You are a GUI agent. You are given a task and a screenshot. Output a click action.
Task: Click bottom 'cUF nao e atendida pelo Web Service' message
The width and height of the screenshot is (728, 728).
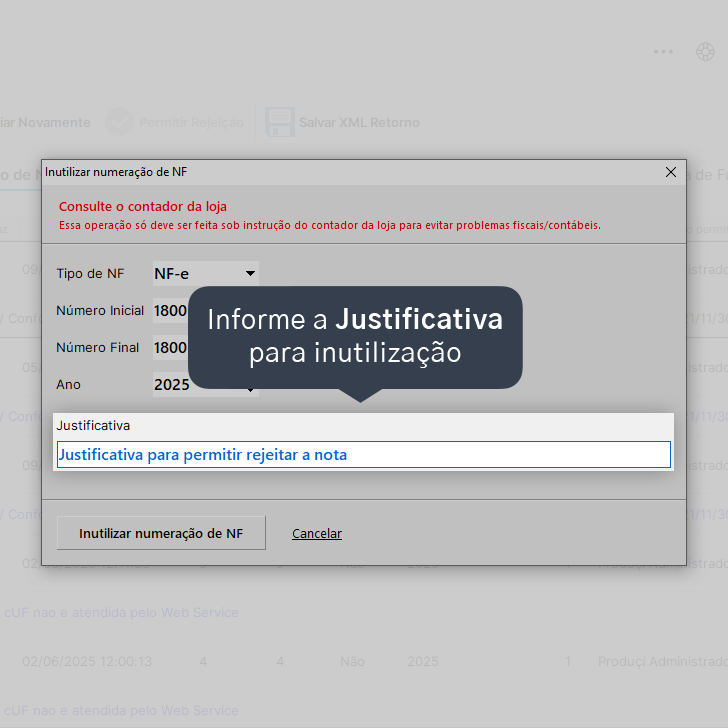tap(121, 710)
